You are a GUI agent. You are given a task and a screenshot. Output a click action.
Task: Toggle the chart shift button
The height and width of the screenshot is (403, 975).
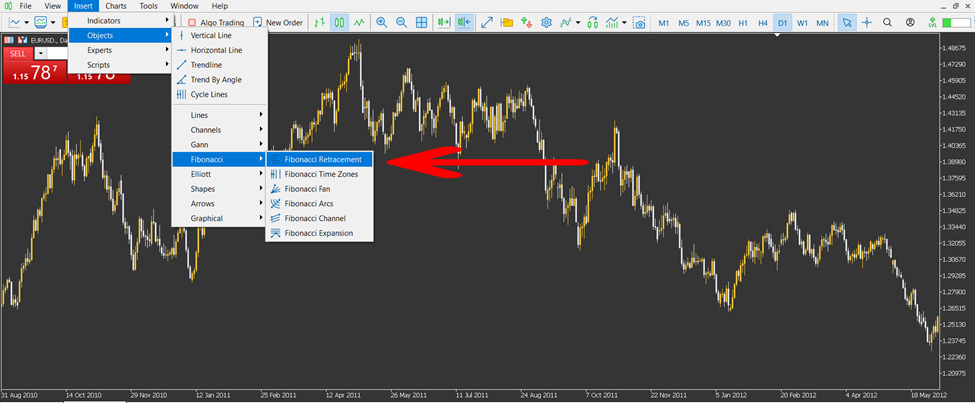click(x=464, y=22)
